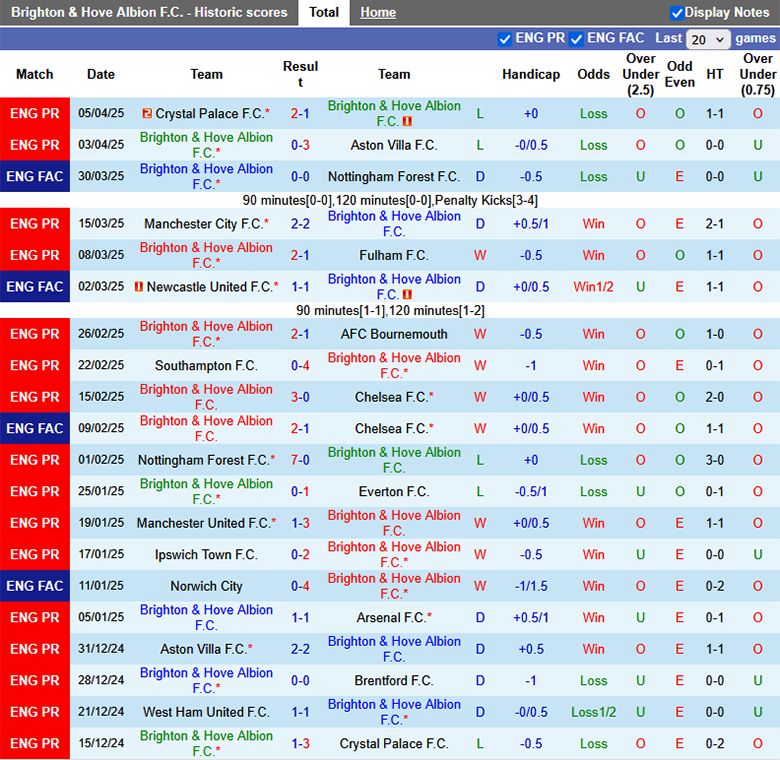Uncheck the ENG FAC league filter
This screenshot has height=760, width=780.
point(576,39)
